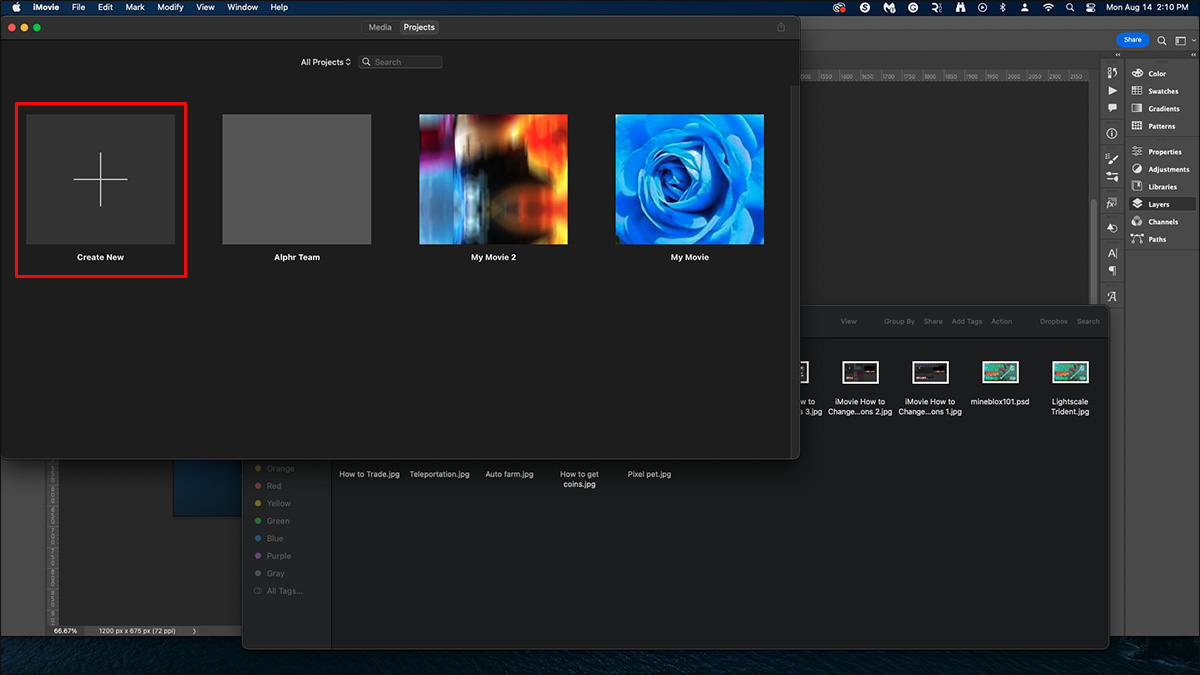Select the Layers panel
Viewport: 1200px width, 675px height.
click(x=1160, y=203)
